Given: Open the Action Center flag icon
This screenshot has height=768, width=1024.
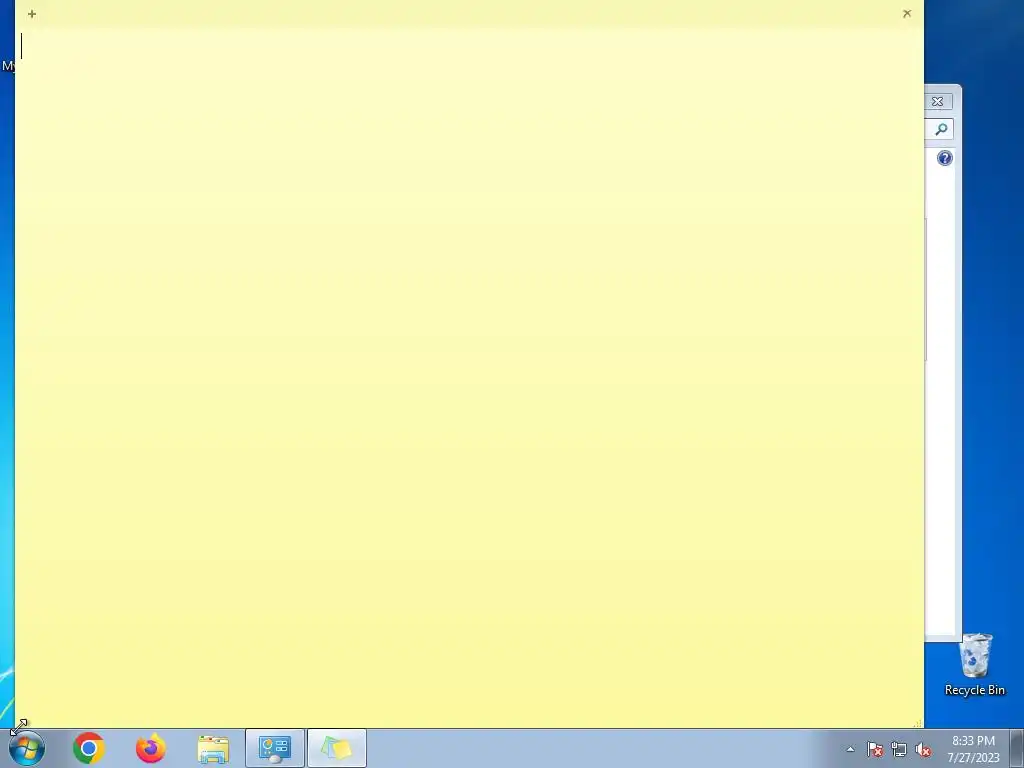Looking at the screenshot, I should point(875,749).
